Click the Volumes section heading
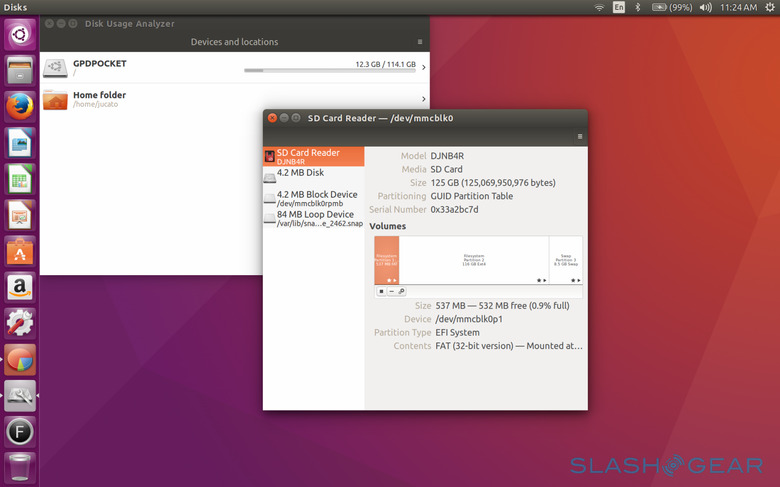 pyautogui.click(x=388, y=226)
